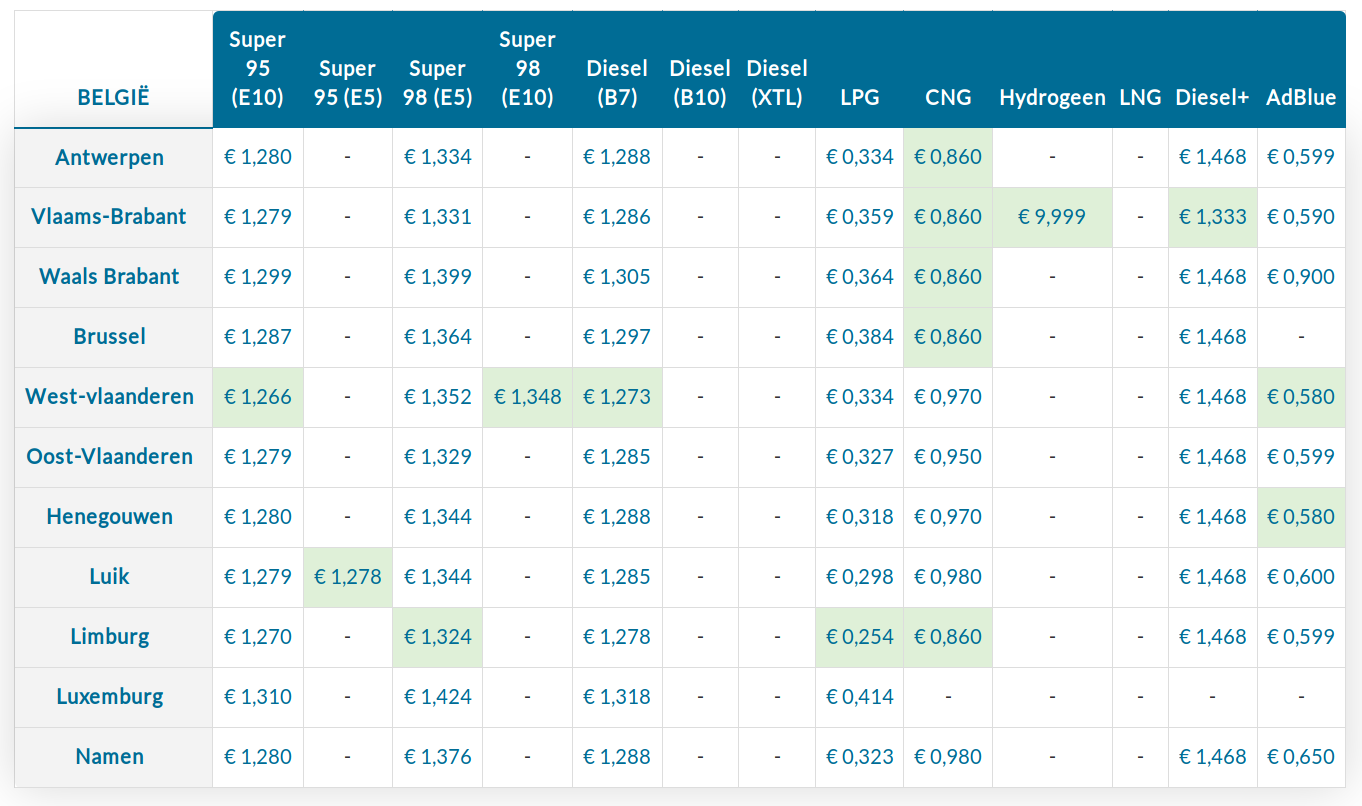
Task: Open the Luik province link
Action: [110, 577]
